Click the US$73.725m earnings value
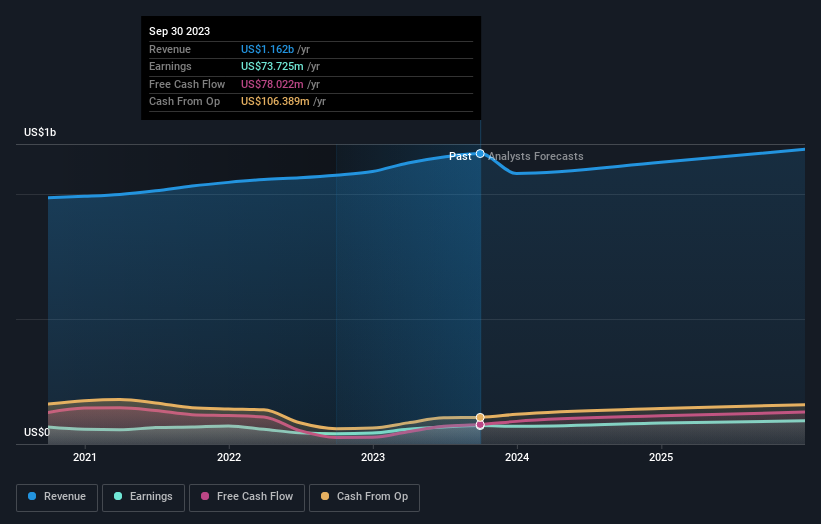 point(272,66)
